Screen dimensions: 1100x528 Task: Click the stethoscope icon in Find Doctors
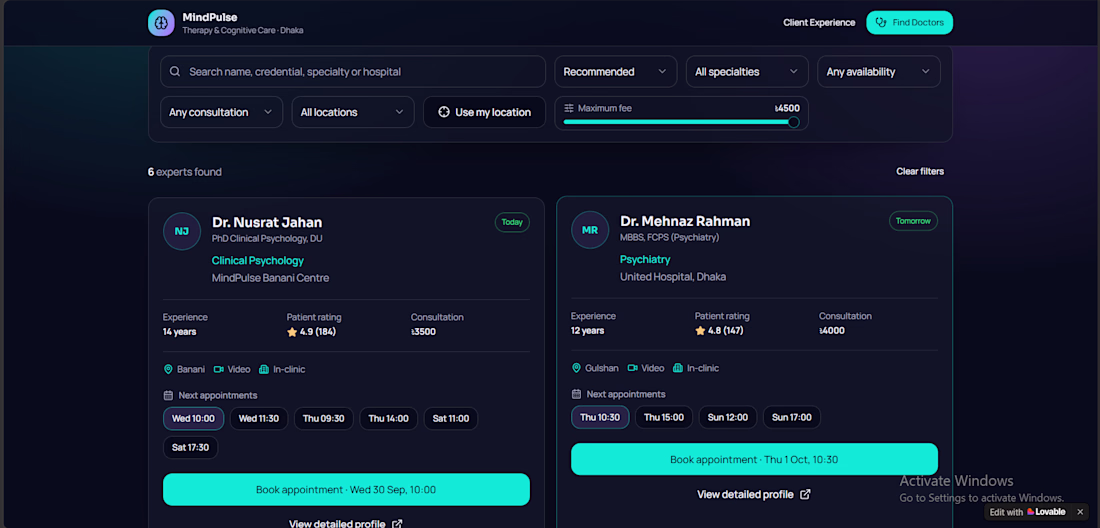point(881,22)
